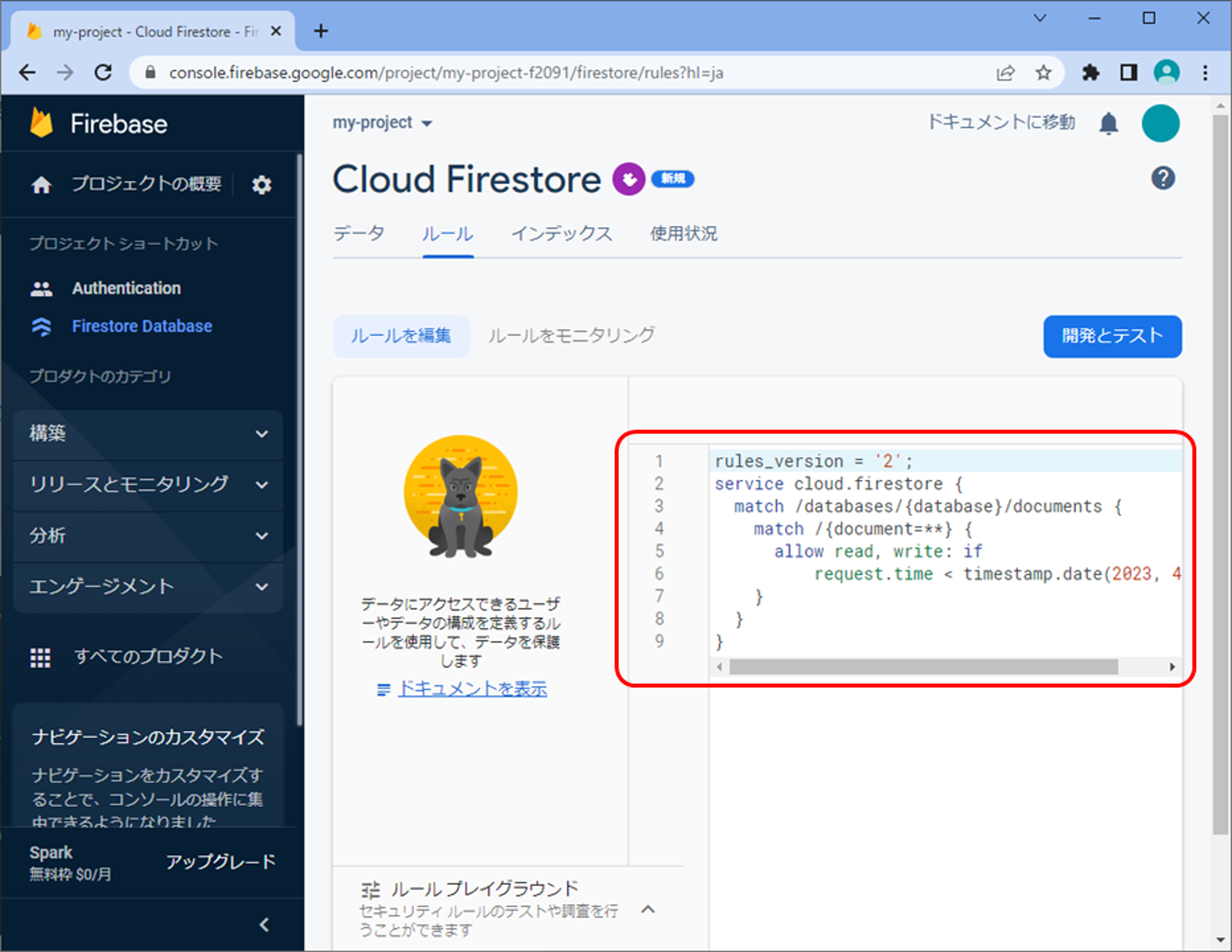The image size is (1232, 952).
Task: Bookmark this page with star icon
Action: pos(1043,73)
